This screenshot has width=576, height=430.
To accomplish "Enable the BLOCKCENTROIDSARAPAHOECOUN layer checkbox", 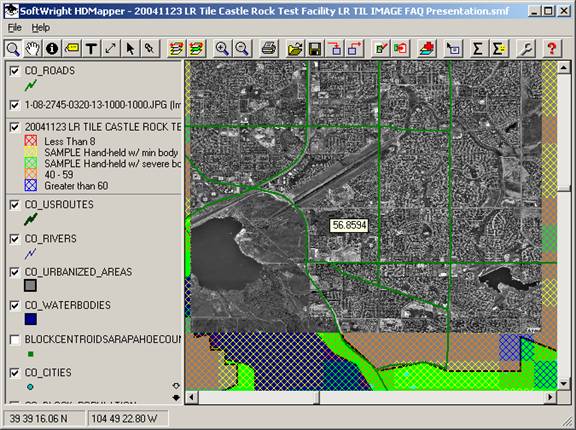I will (14, 339).
